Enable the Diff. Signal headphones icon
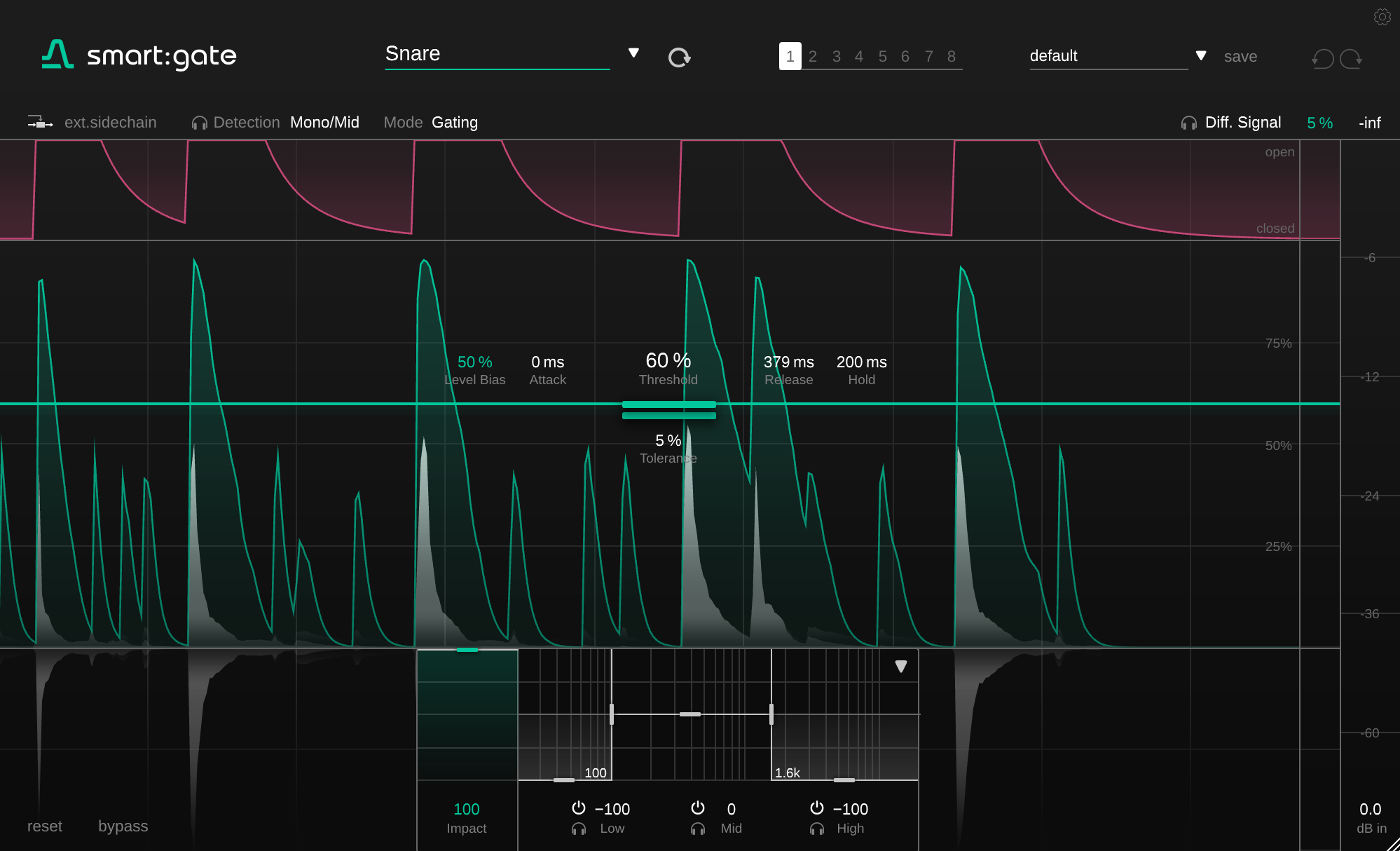Image resolution: width=1400 pixels, height=851 pixels. 1188,123
